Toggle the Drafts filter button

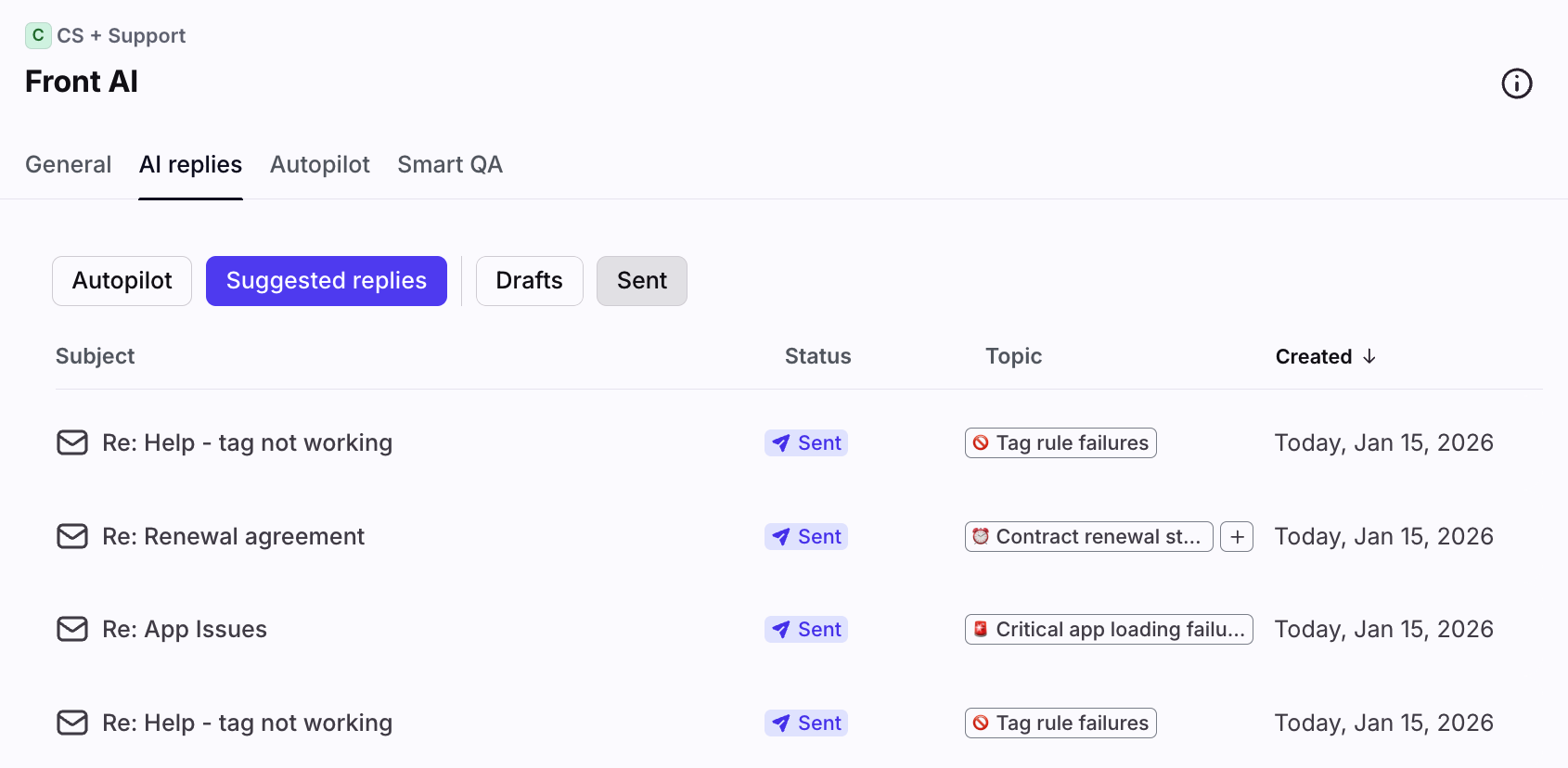click(529, 281)
